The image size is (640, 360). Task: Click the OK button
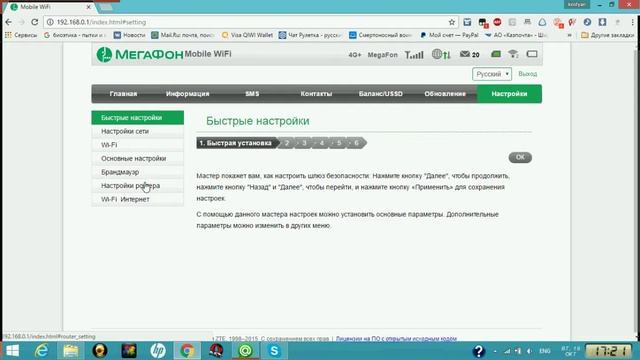(x=520, y=157)
